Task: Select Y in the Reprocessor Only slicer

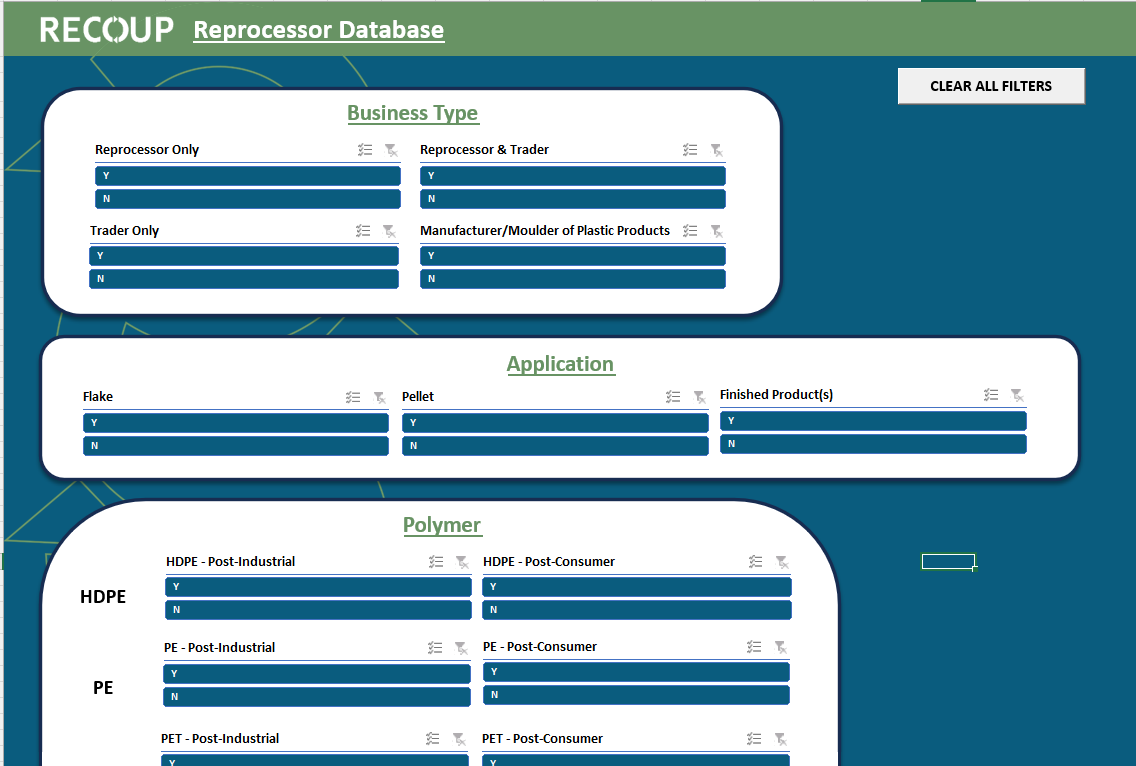Action: coord(247,175)
